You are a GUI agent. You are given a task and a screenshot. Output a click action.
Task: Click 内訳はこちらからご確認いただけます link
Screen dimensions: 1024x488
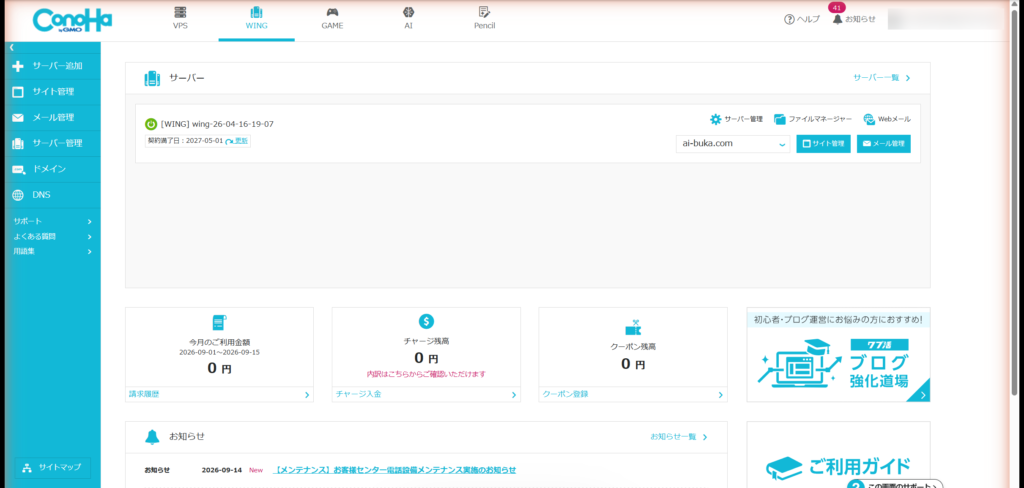[426, 374]
